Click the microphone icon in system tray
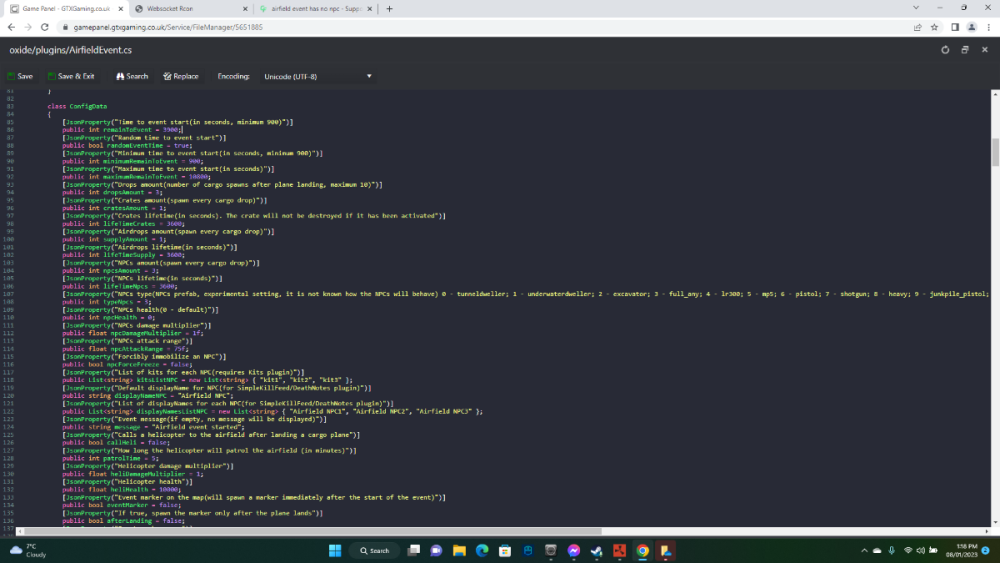 [x=892, y=550]
